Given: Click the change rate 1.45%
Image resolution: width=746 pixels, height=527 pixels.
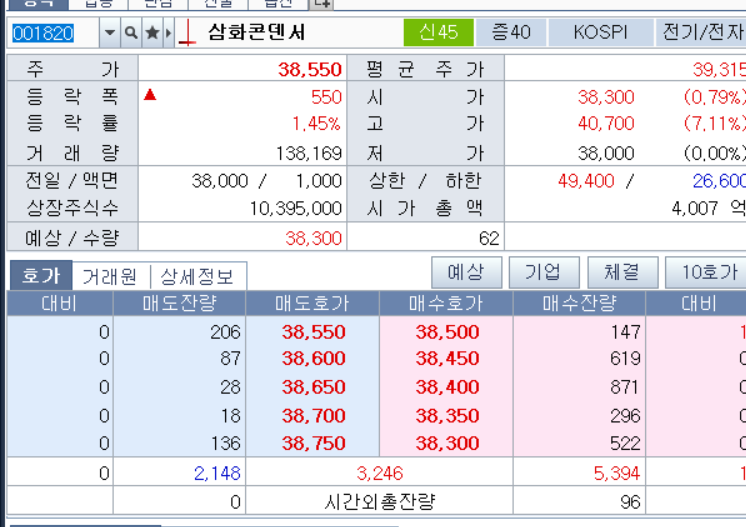Looking at the screenshot, I should tap(316, 124).
